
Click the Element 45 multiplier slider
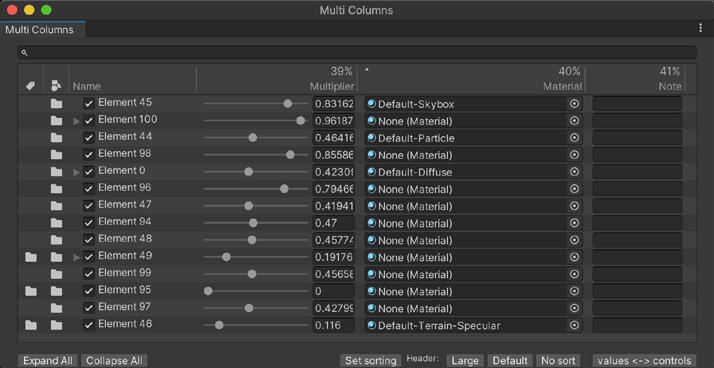point(255,104)
